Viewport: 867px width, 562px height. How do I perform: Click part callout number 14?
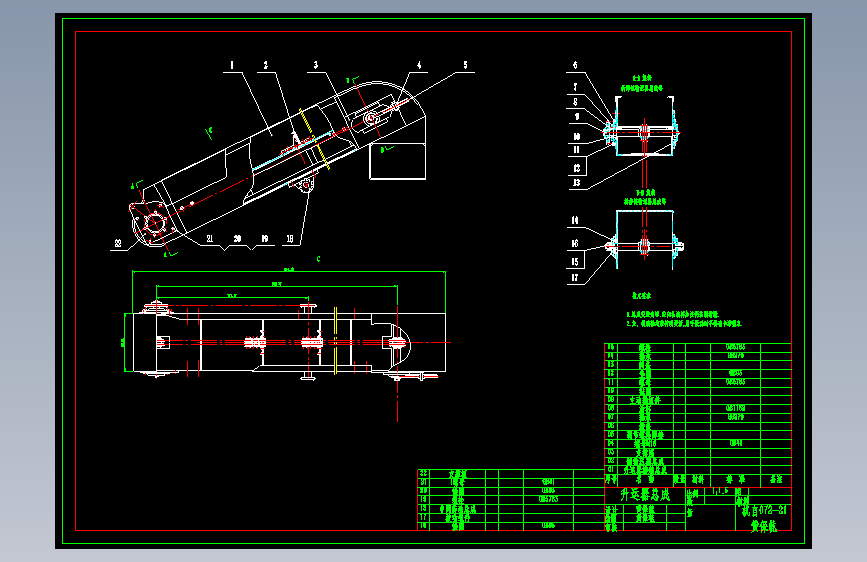click(575, 221)
